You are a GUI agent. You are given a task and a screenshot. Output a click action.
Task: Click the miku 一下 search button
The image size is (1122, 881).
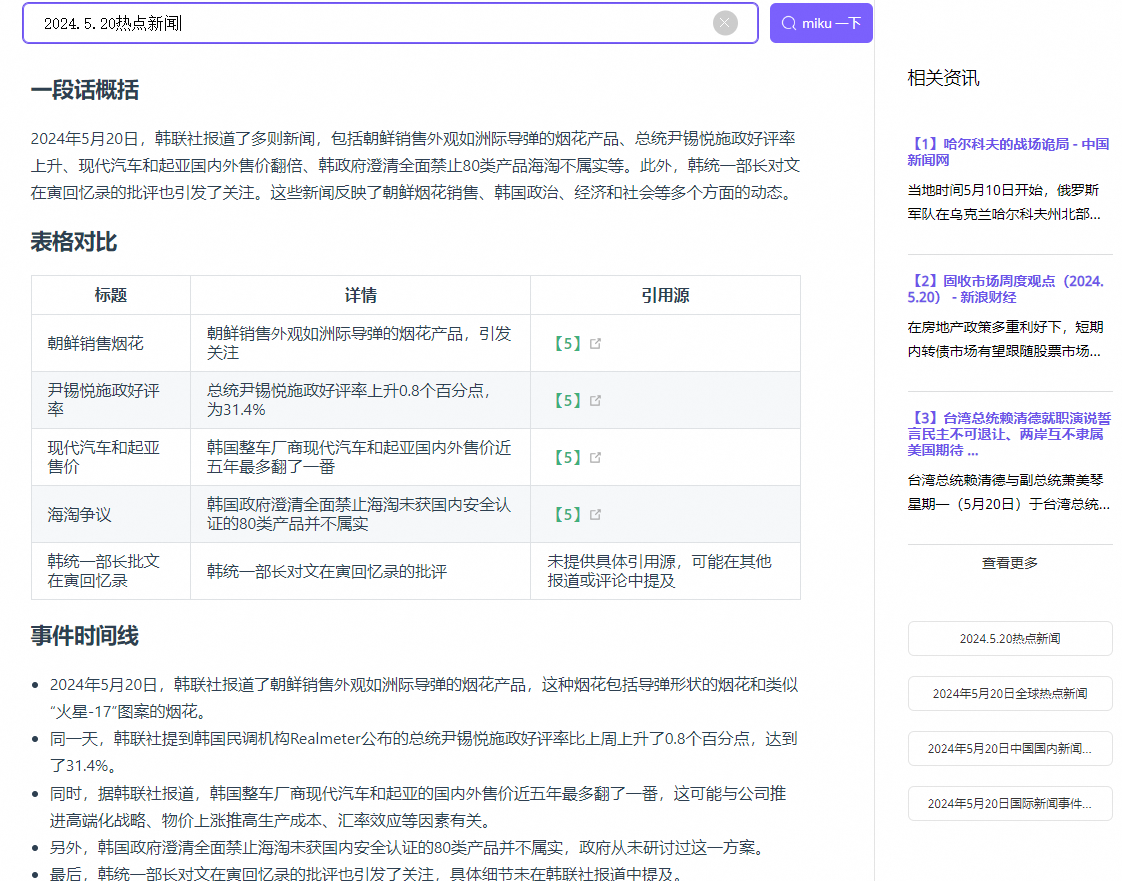[x=821, y=23]
